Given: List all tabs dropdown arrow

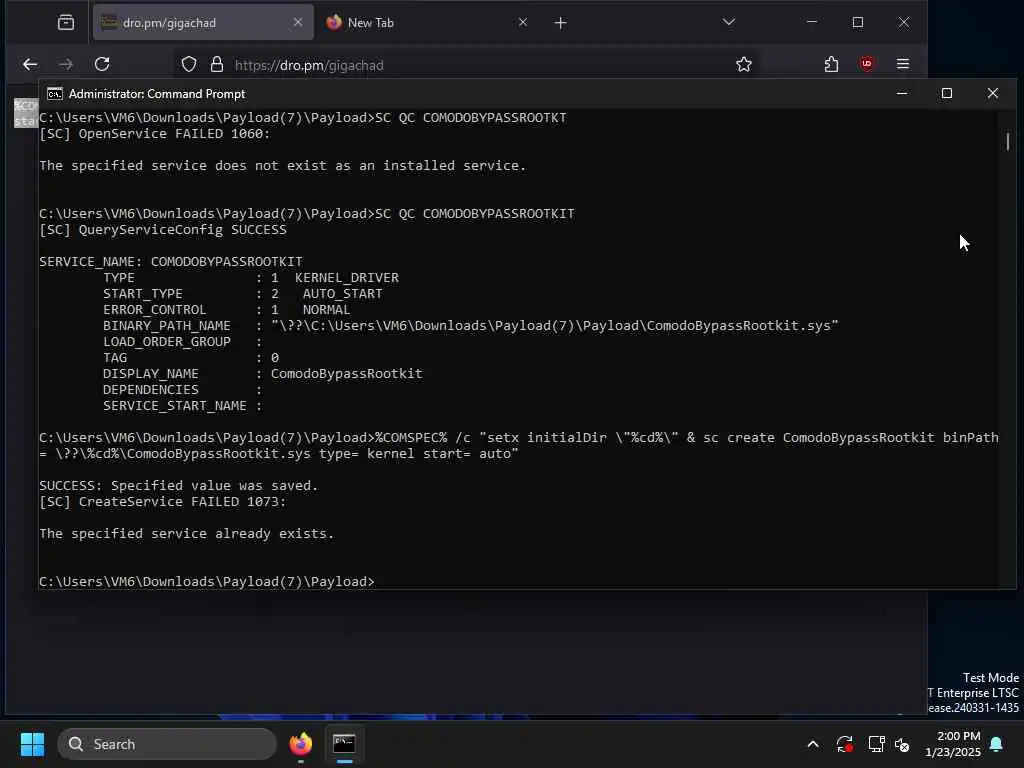Looking at the screenshot, I should tap(729, 22).
